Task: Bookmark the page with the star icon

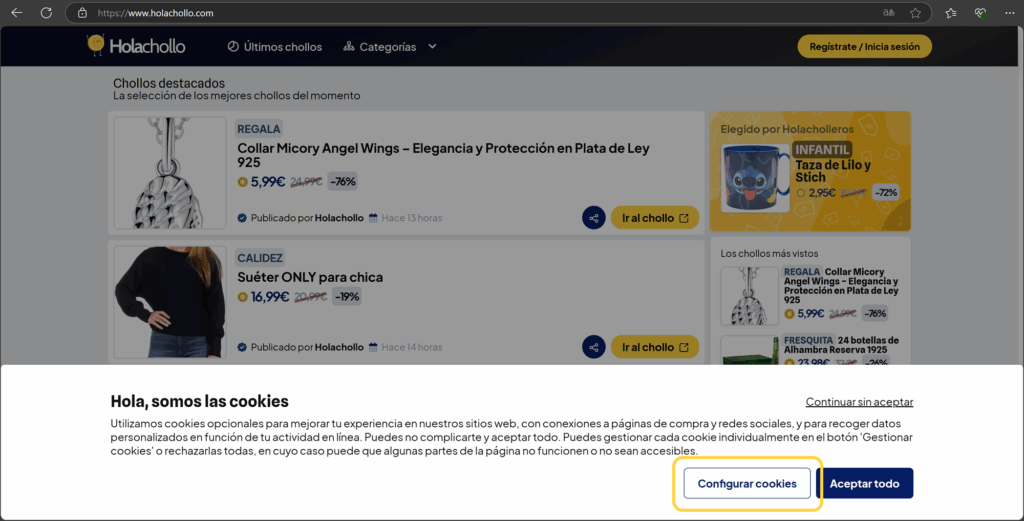Action: click(915, 13)
